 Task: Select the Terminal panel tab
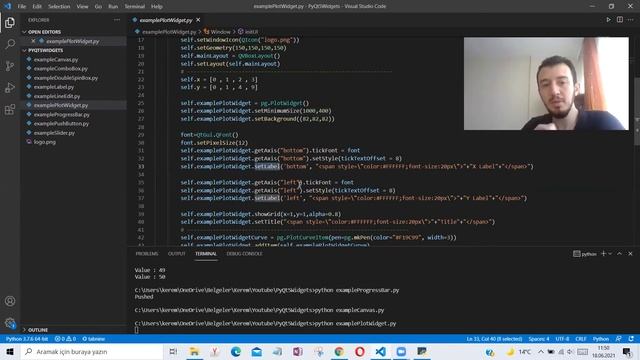point(206,253)
